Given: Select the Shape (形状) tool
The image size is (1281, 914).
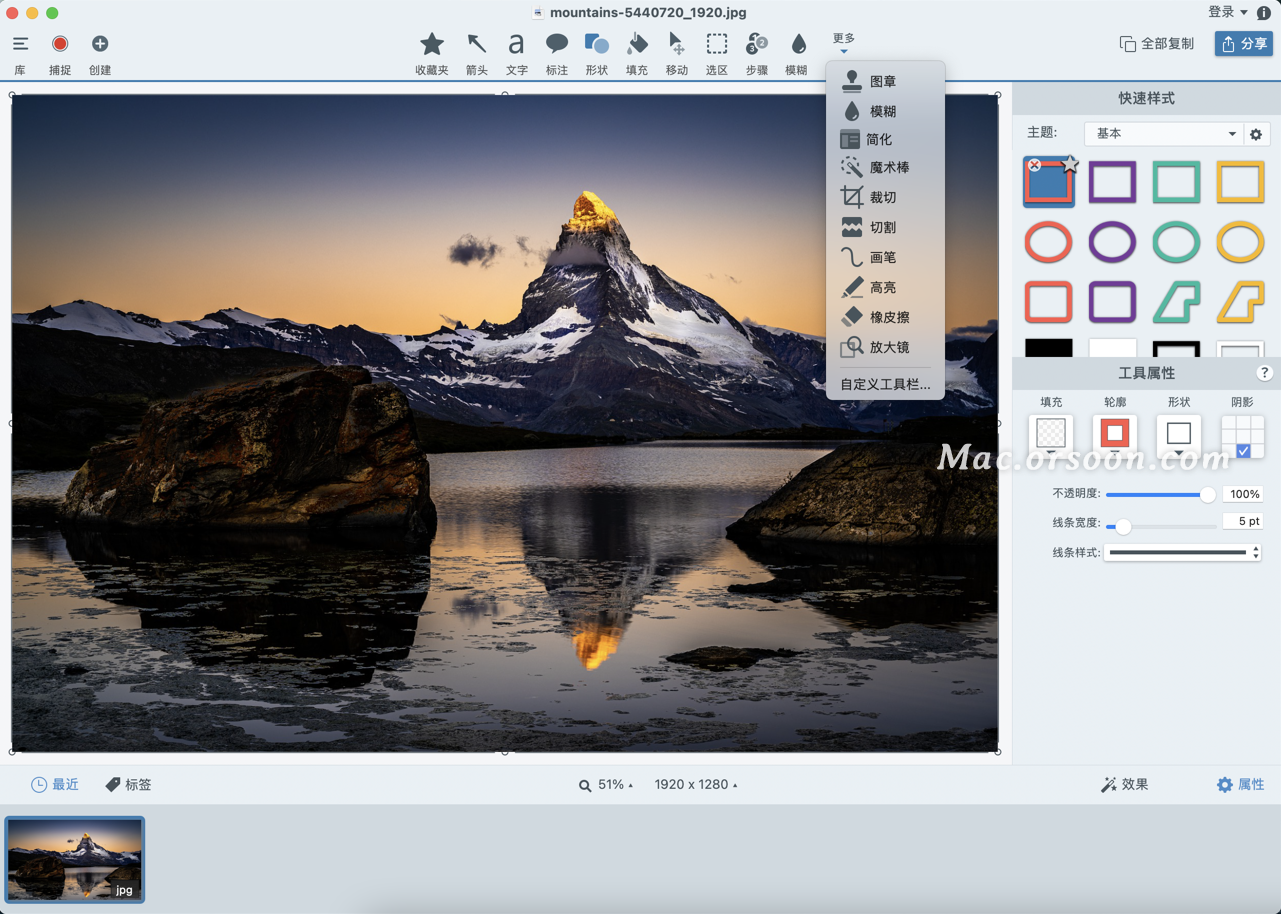Looking at the screenshot, I should [597, 44].
